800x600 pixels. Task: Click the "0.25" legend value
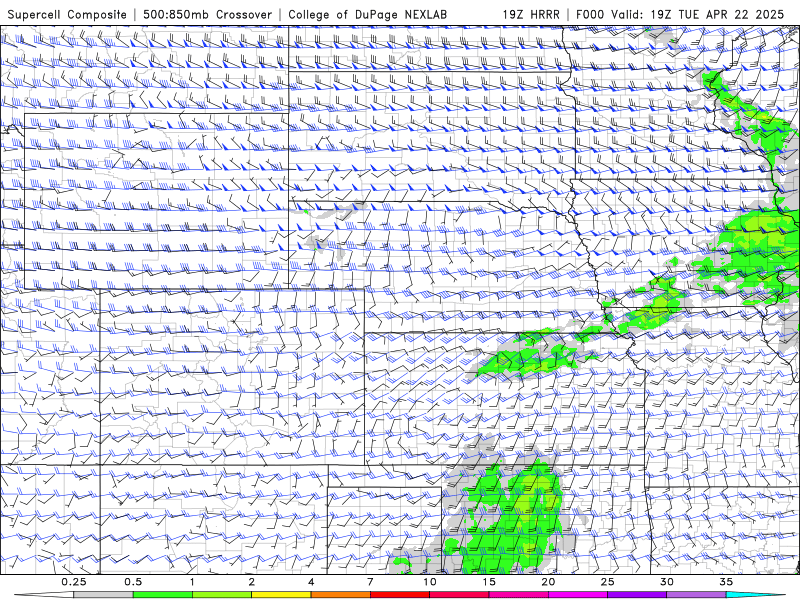(x=73, y=582)
